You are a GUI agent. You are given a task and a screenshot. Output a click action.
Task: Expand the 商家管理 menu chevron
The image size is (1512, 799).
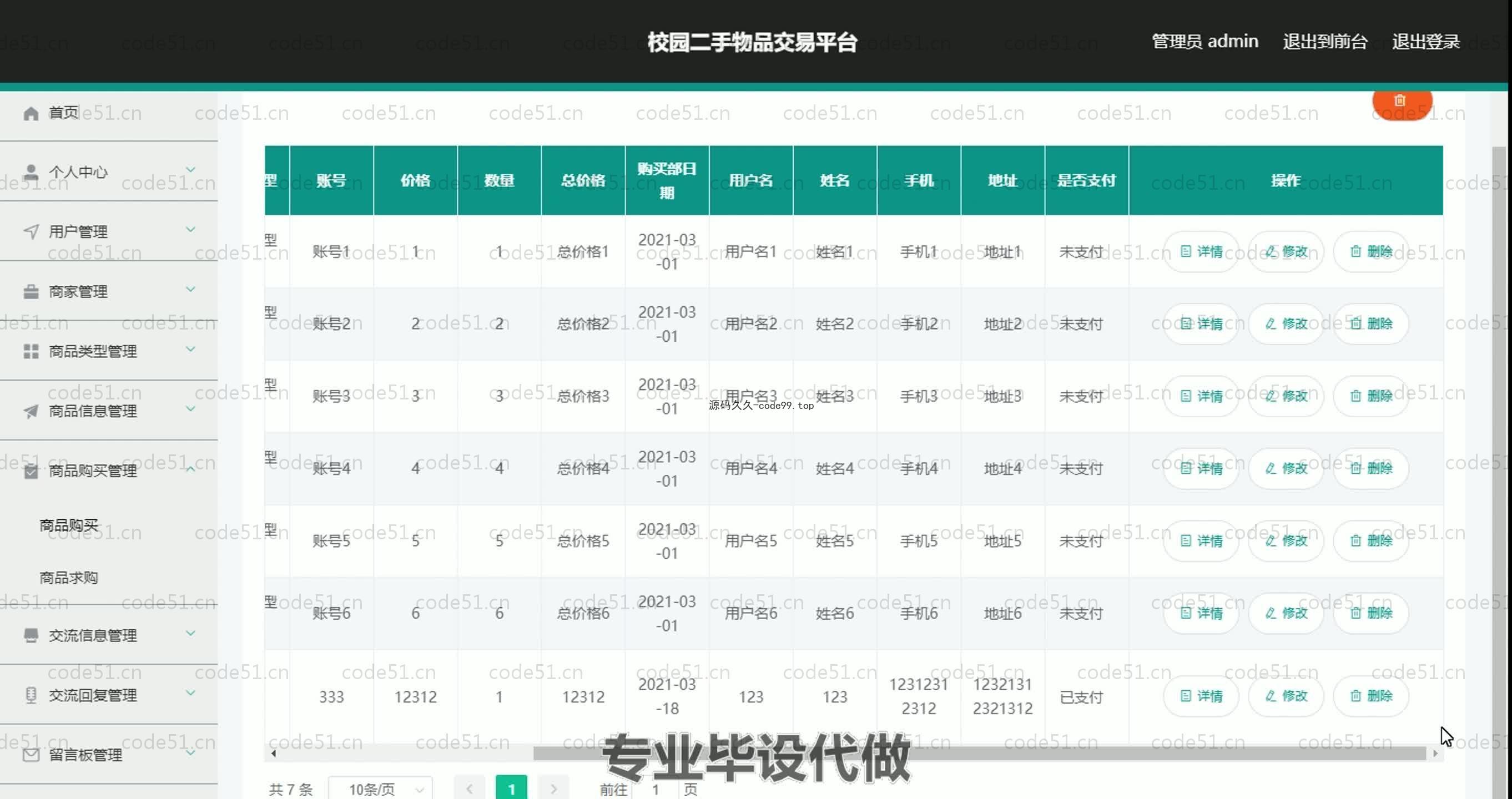[191, 289]
